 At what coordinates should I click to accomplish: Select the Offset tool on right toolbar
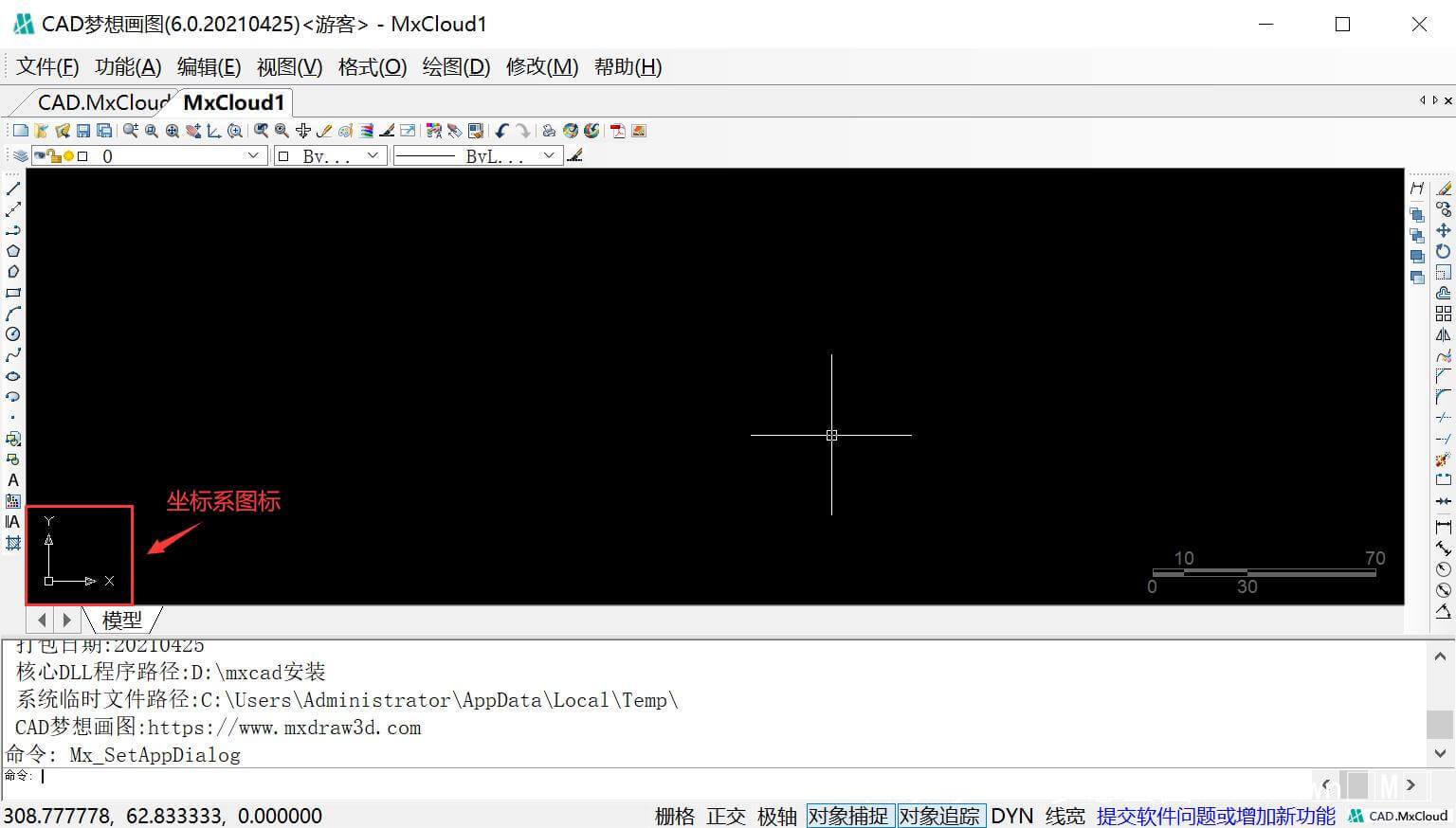1444,293
